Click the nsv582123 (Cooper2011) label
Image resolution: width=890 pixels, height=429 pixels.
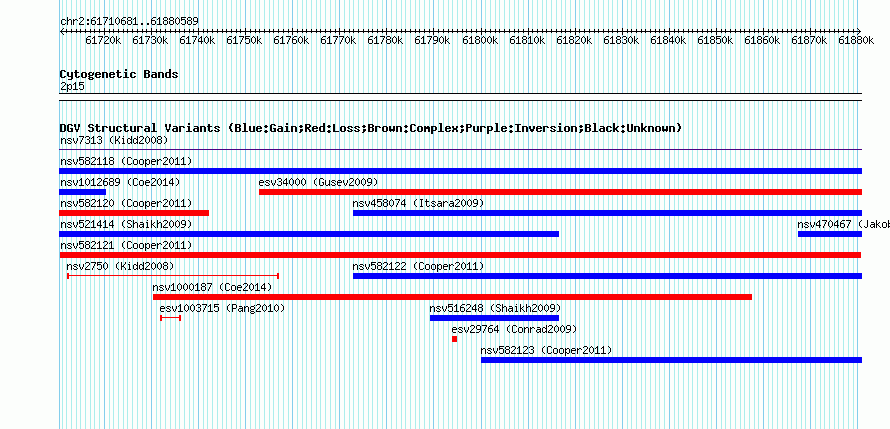point(547,350)
